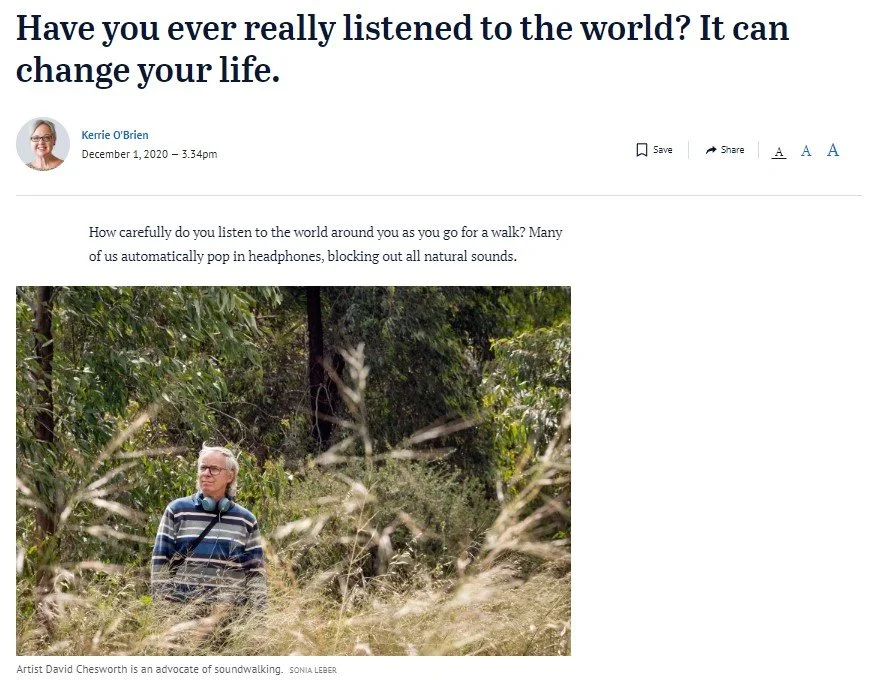Click the Sonia Leber photo credit

[313, 670]
